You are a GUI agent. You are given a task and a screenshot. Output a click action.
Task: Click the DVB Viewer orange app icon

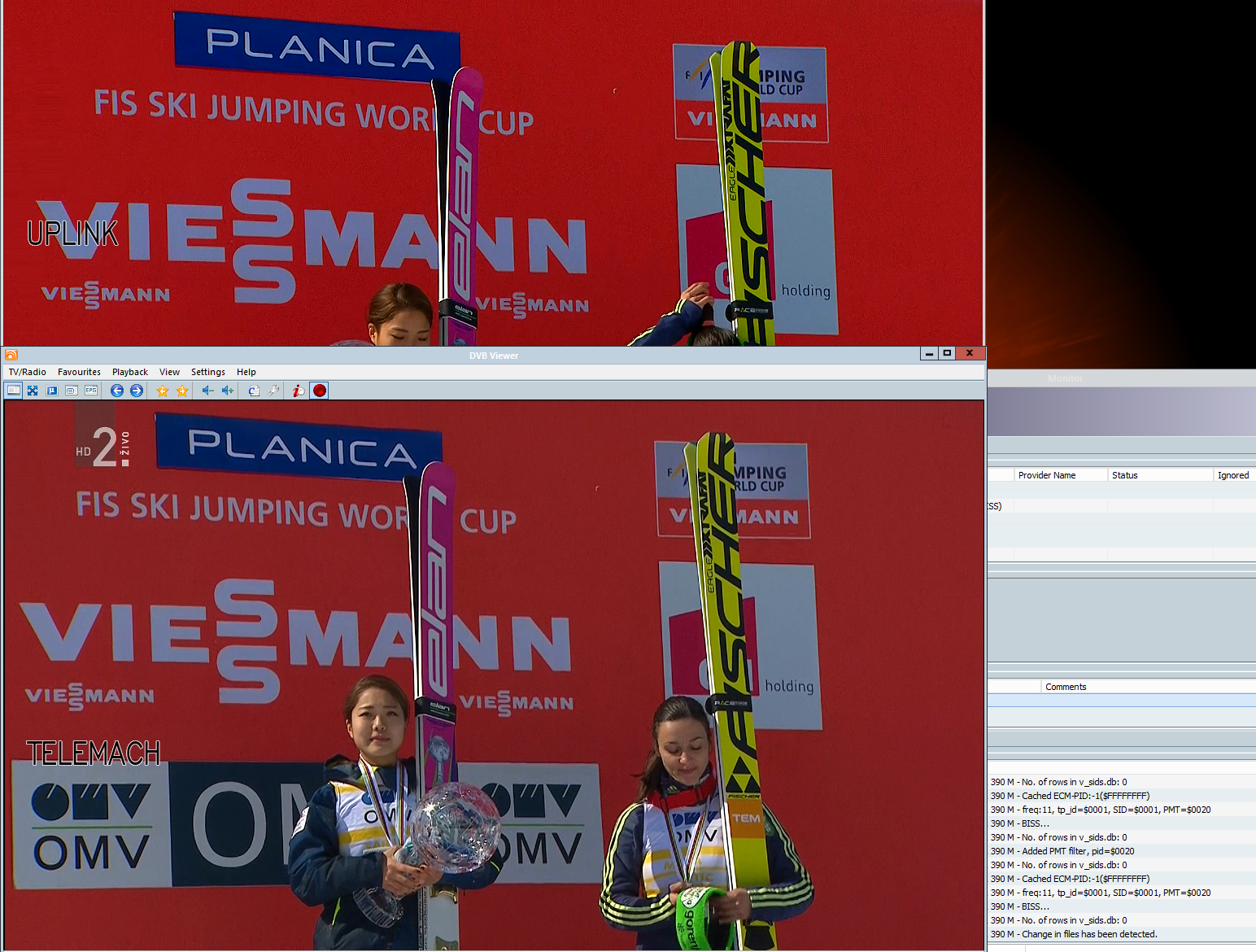click(11, 355)
